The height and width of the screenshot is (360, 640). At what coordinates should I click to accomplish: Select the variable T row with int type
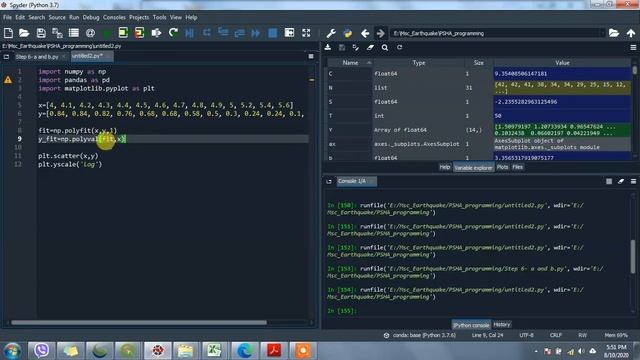(x=479, y=116)
